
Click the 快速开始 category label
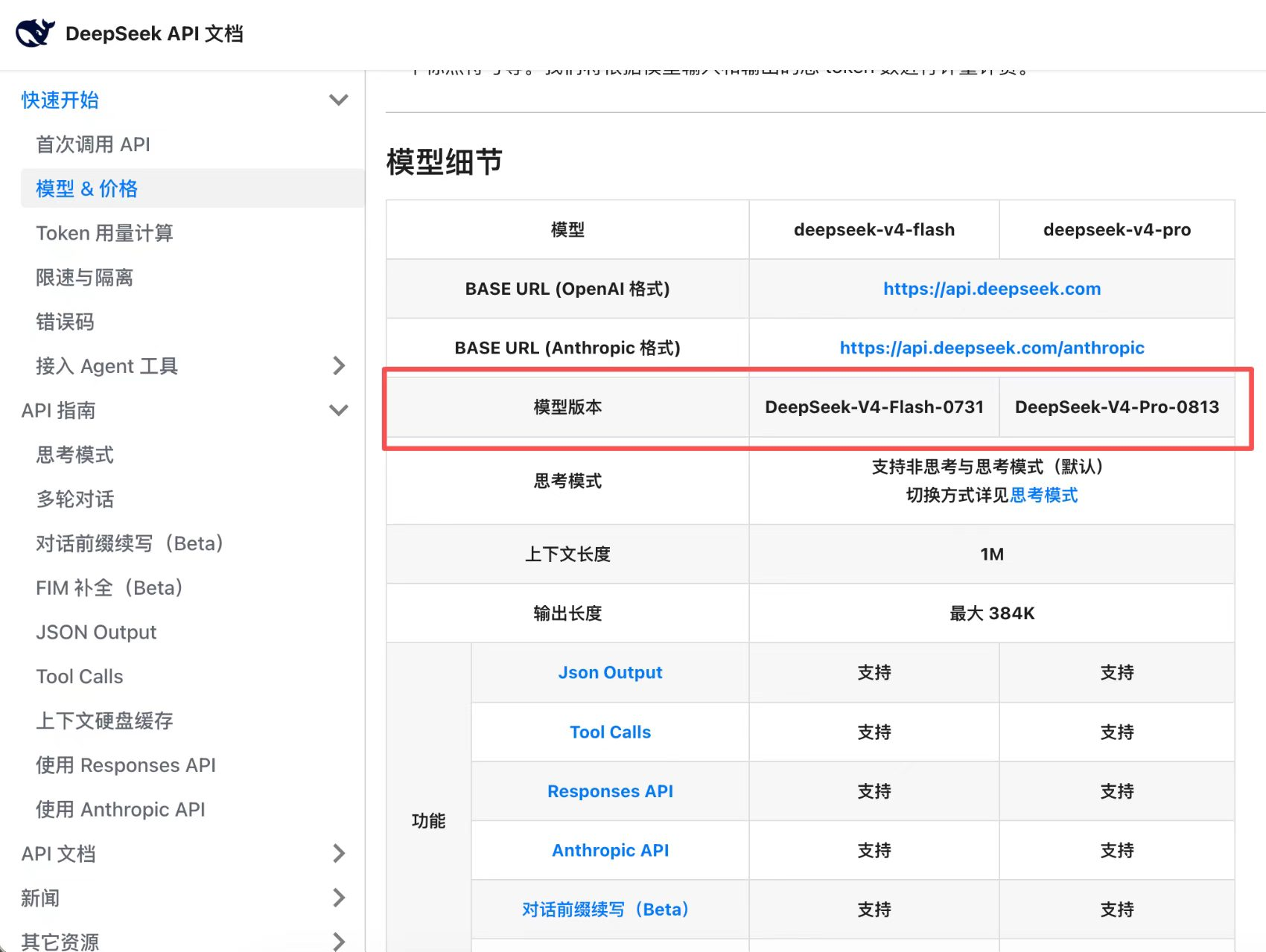[60, 100]
